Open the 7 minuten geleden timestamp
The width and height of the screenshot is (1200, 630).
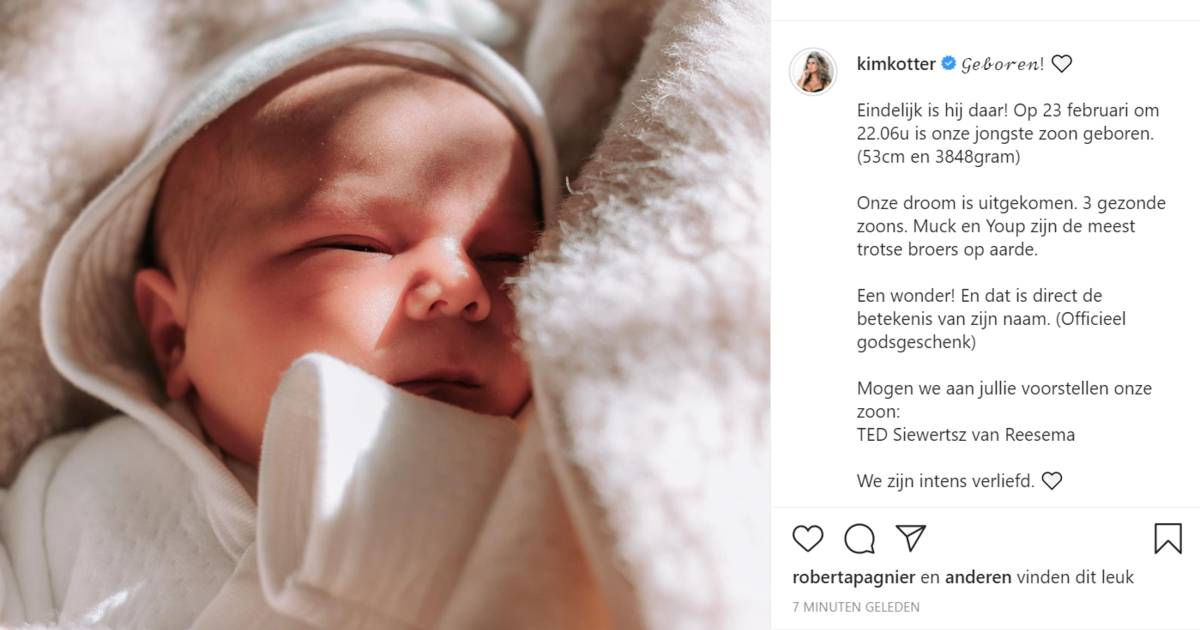click(855, 607)
